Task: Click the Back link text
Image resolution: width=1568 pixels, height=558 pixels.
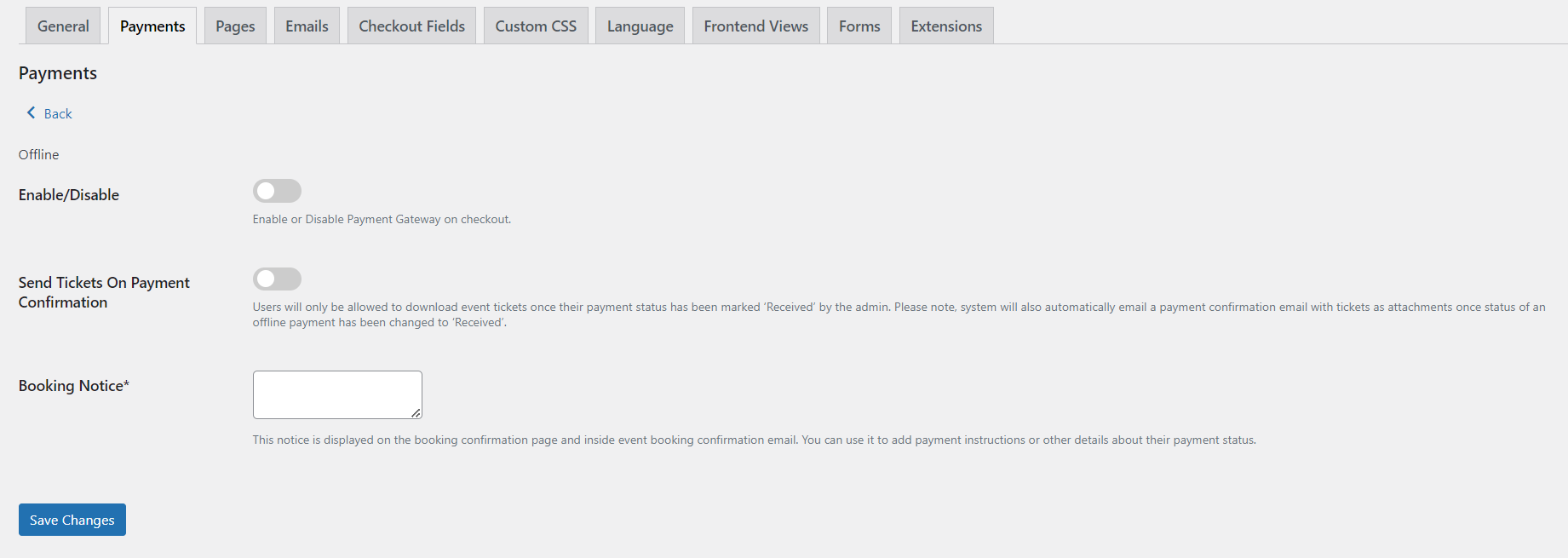Action: pos(58,114)
